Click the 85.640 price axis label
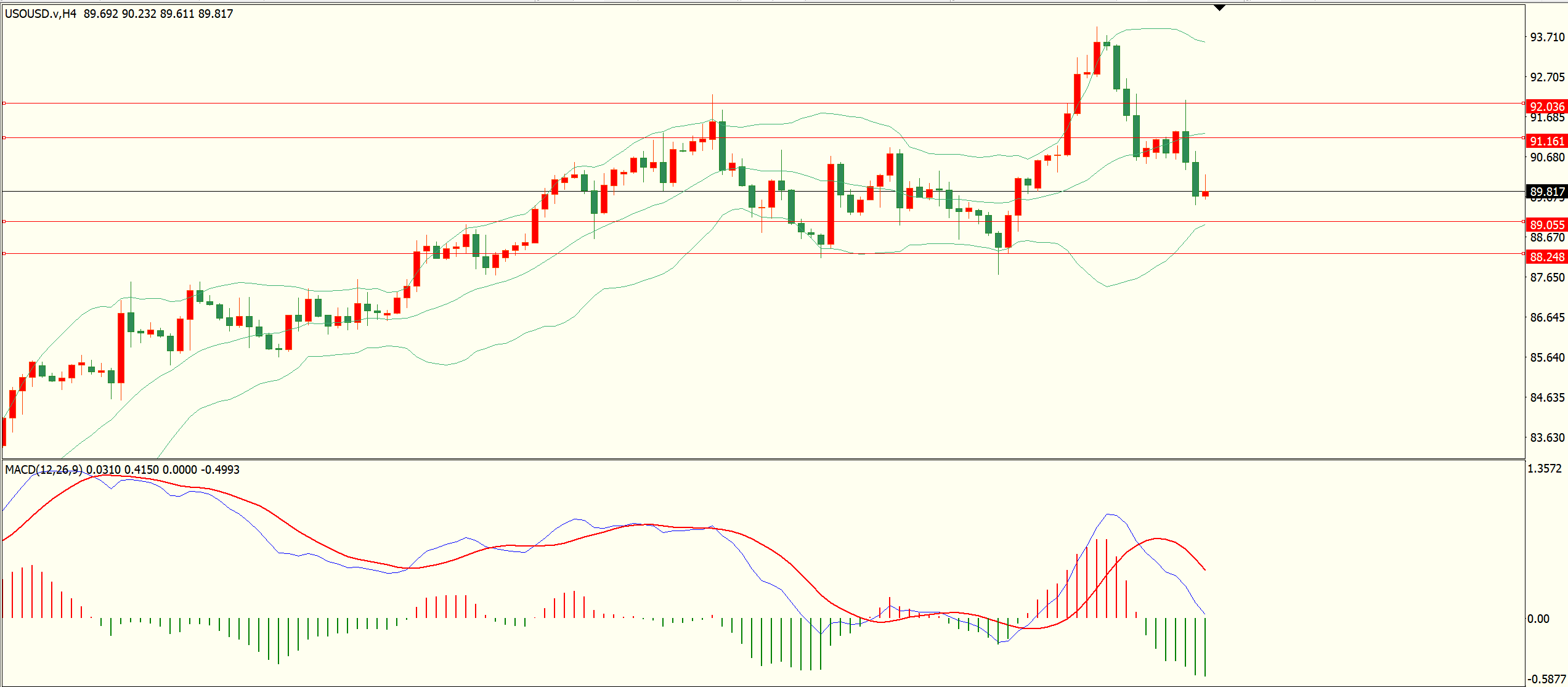 click(1547, 357)
